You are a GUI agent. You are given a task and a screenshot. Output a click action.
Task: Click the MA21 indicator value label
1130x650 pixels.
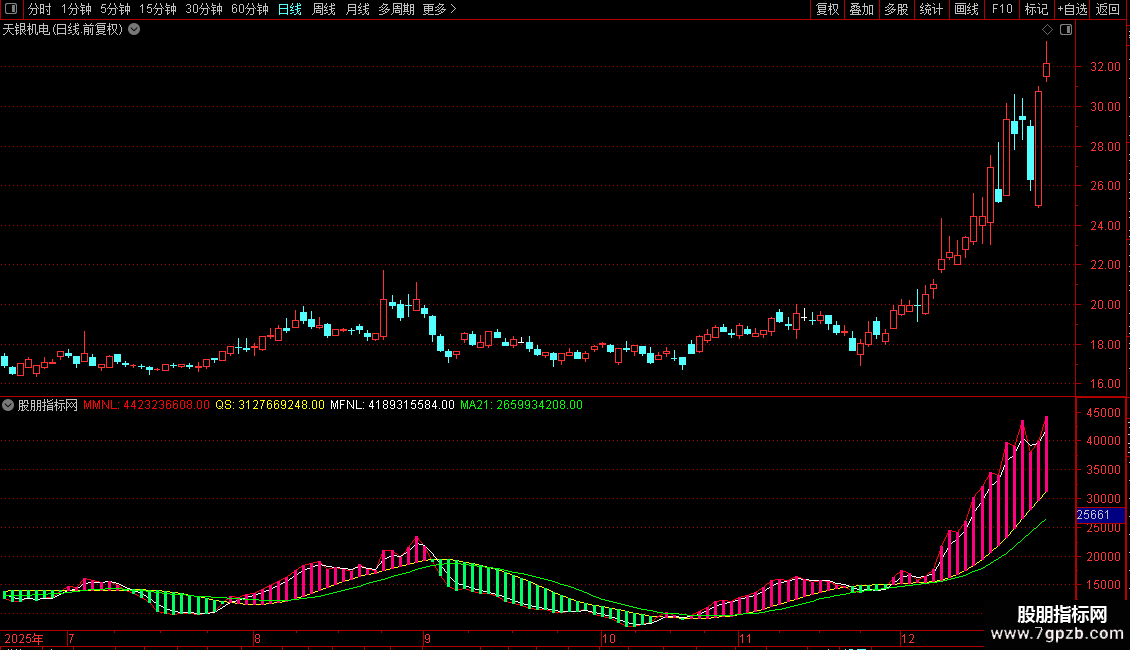521,405
